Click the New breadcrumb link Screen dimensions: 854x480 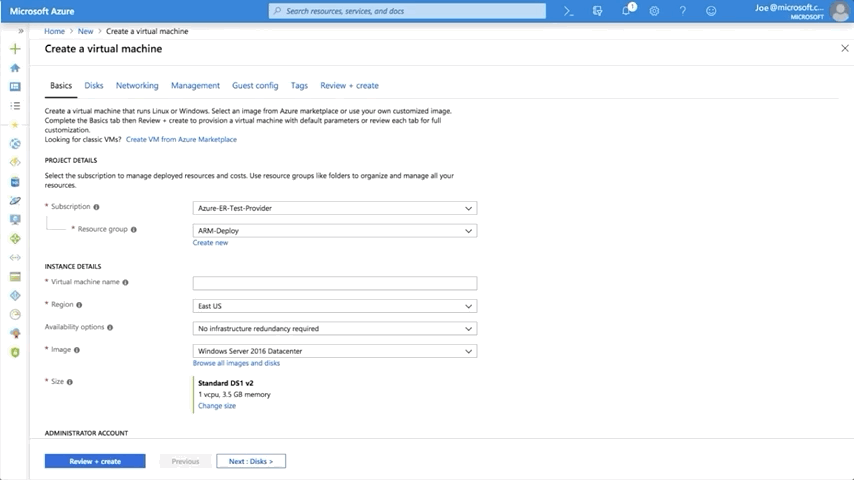[86, 32]
